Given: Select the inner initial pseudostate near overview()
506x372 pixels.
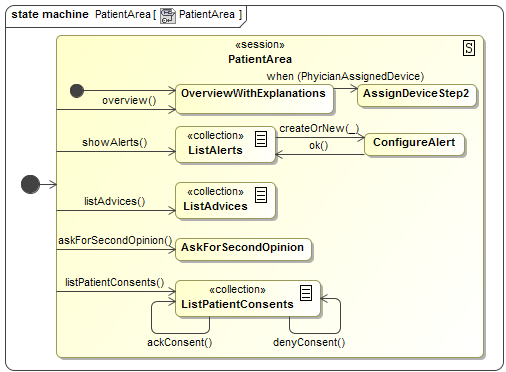Looking at the screenshot, I should (x=77, y=91).
